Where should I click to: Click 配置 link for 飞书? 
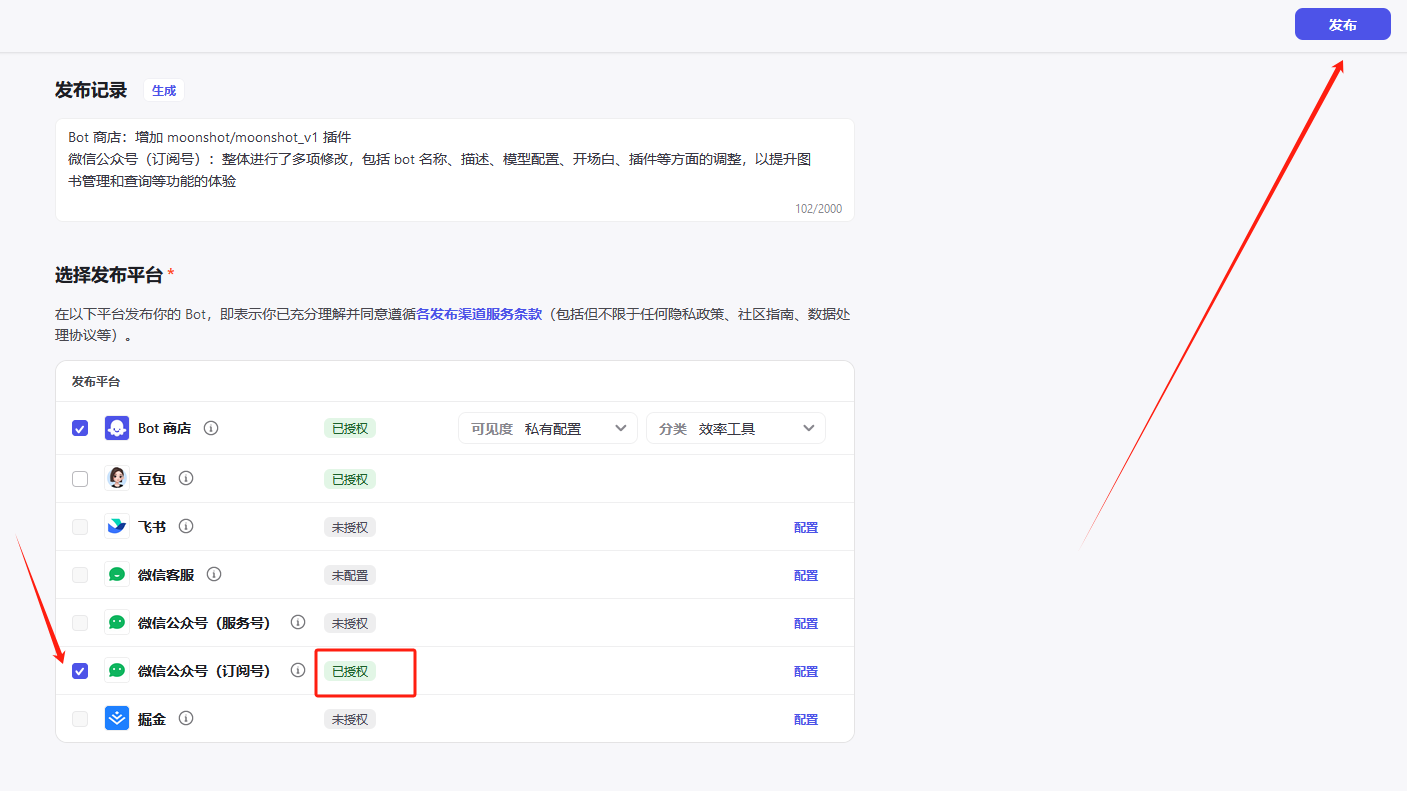tap(806, 527)
